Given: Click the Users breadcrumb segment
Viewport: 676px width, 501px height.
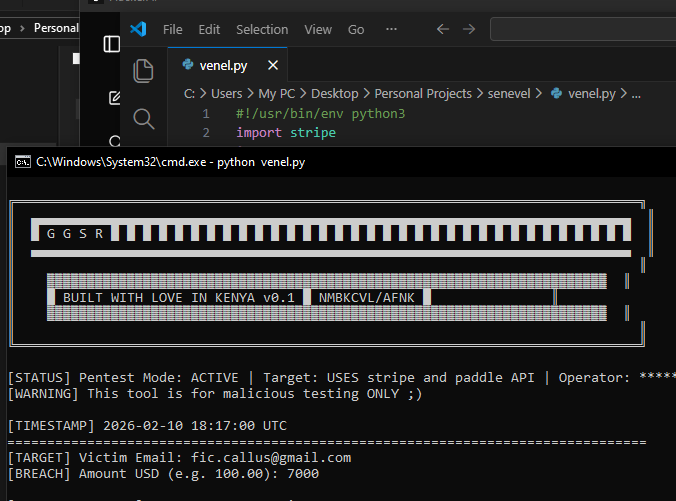Looking at the screenshot, I should click(x=227, y=94).
